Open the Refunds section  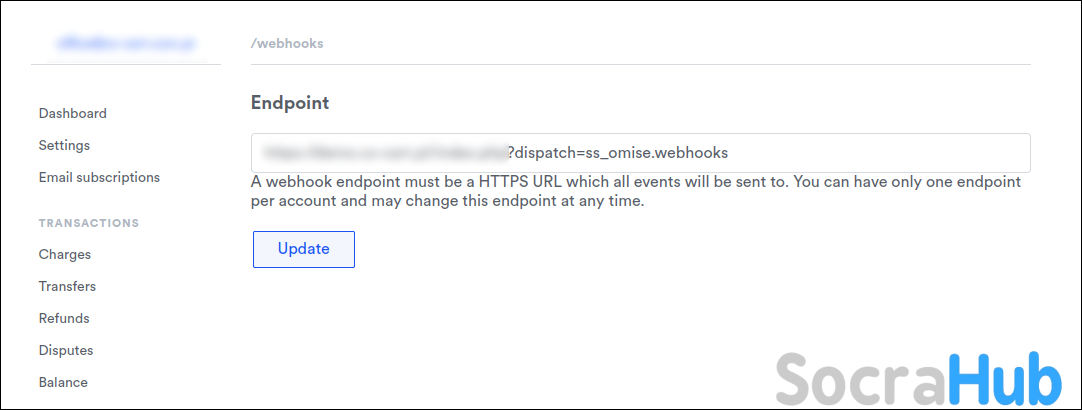click(64, 319)
